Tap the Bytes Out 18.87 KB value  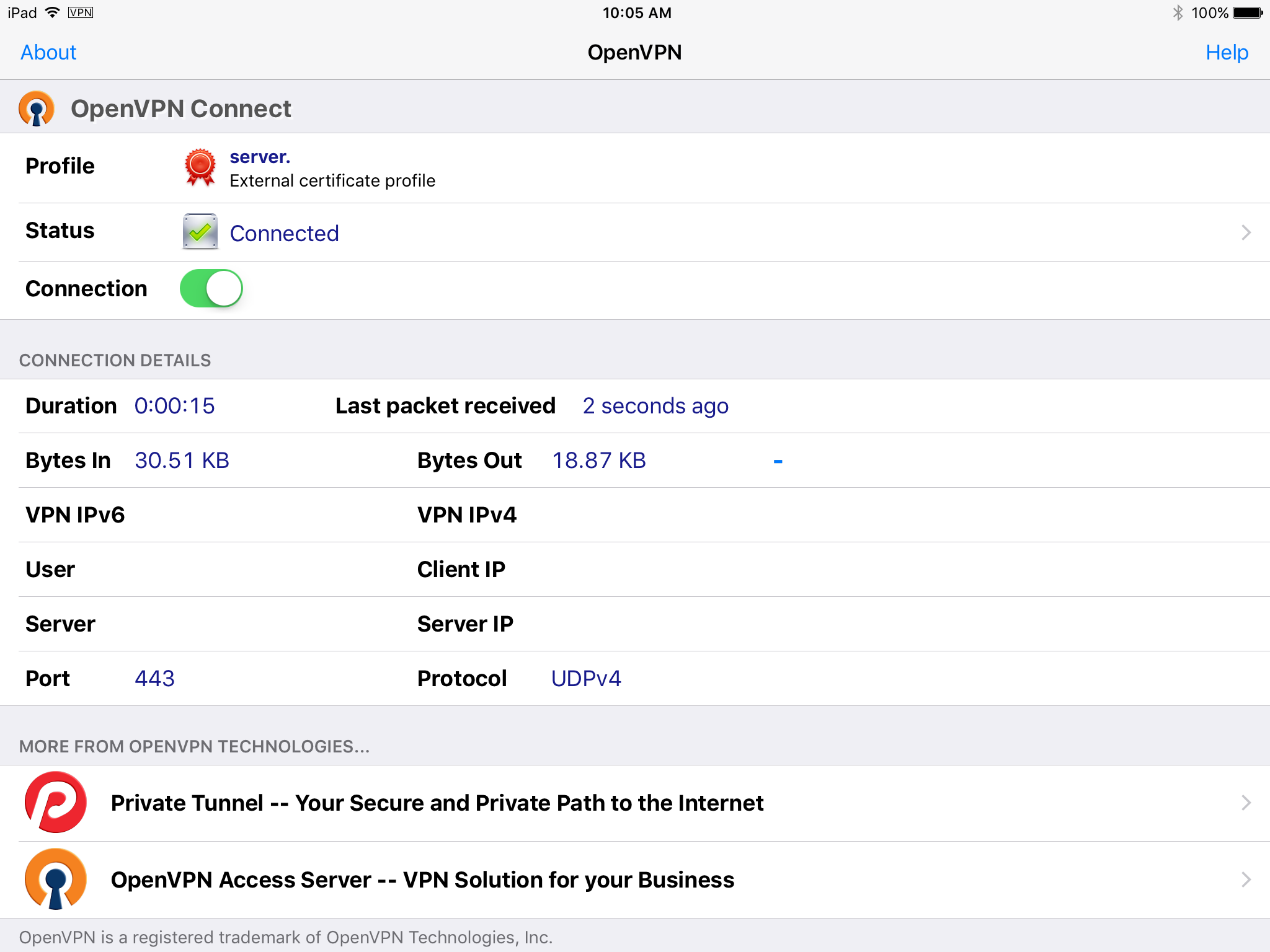pos(598,461)
